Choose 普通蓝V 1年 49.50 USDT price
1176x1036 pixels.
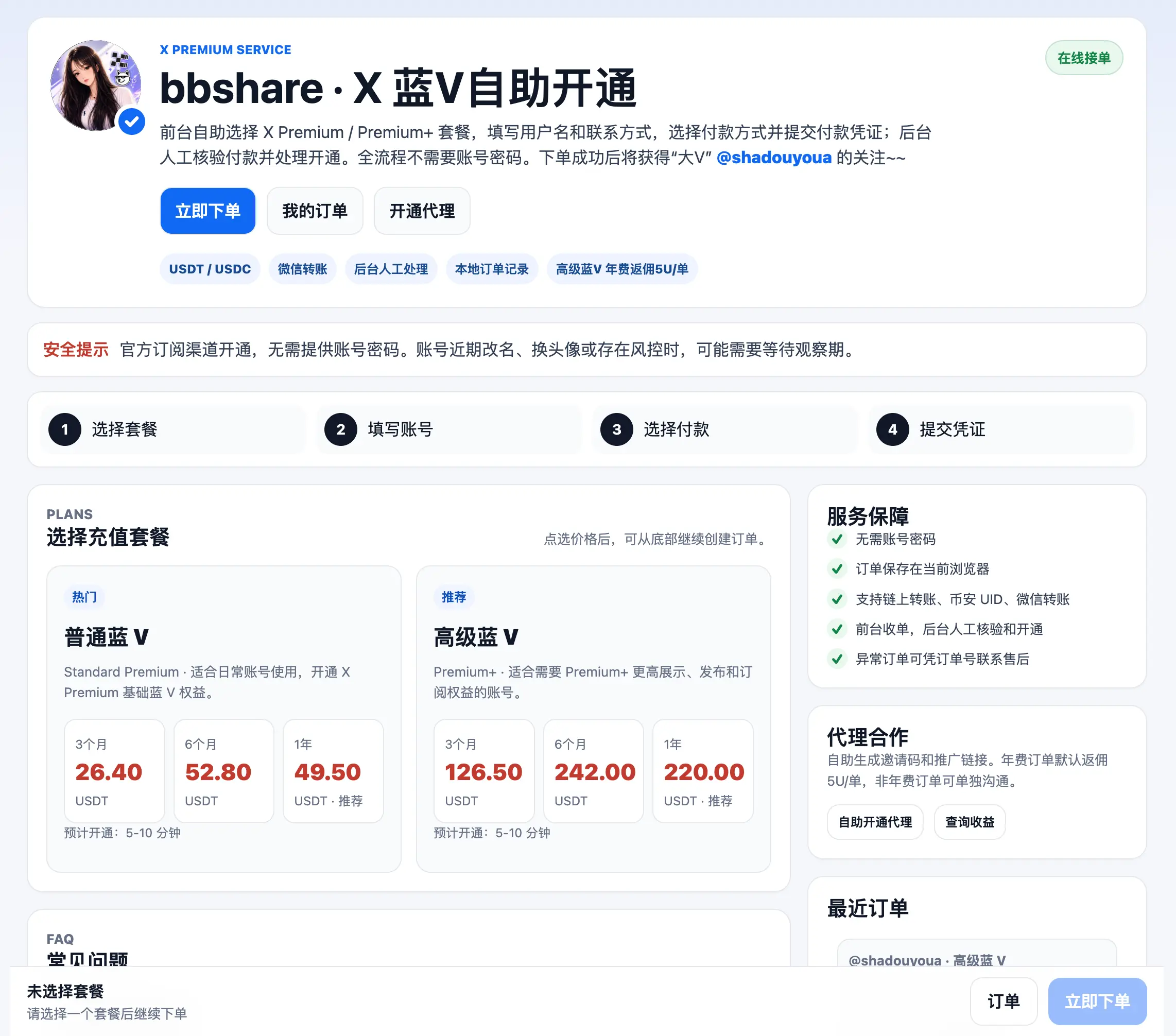[333, 771]
